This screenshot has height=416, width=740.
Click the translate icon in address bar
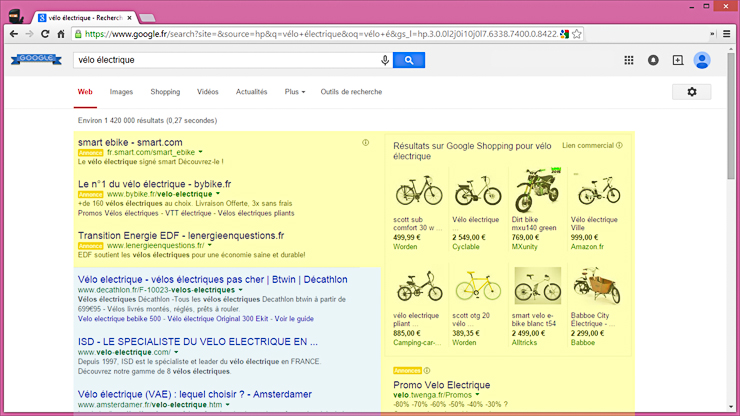click(564, 34)
